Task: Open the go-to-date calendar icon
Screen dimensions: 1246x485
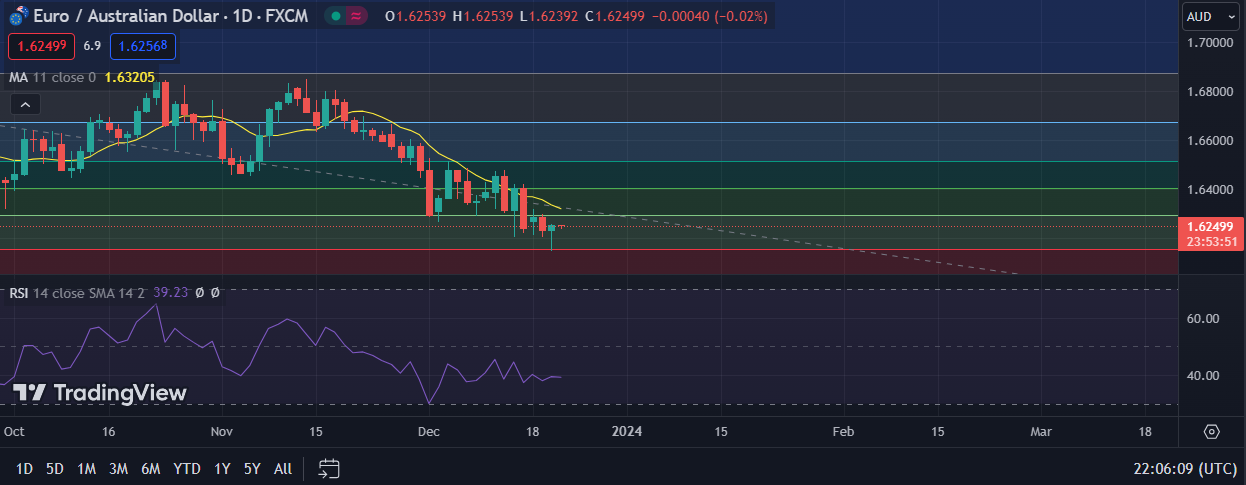Action: (329, 468)
